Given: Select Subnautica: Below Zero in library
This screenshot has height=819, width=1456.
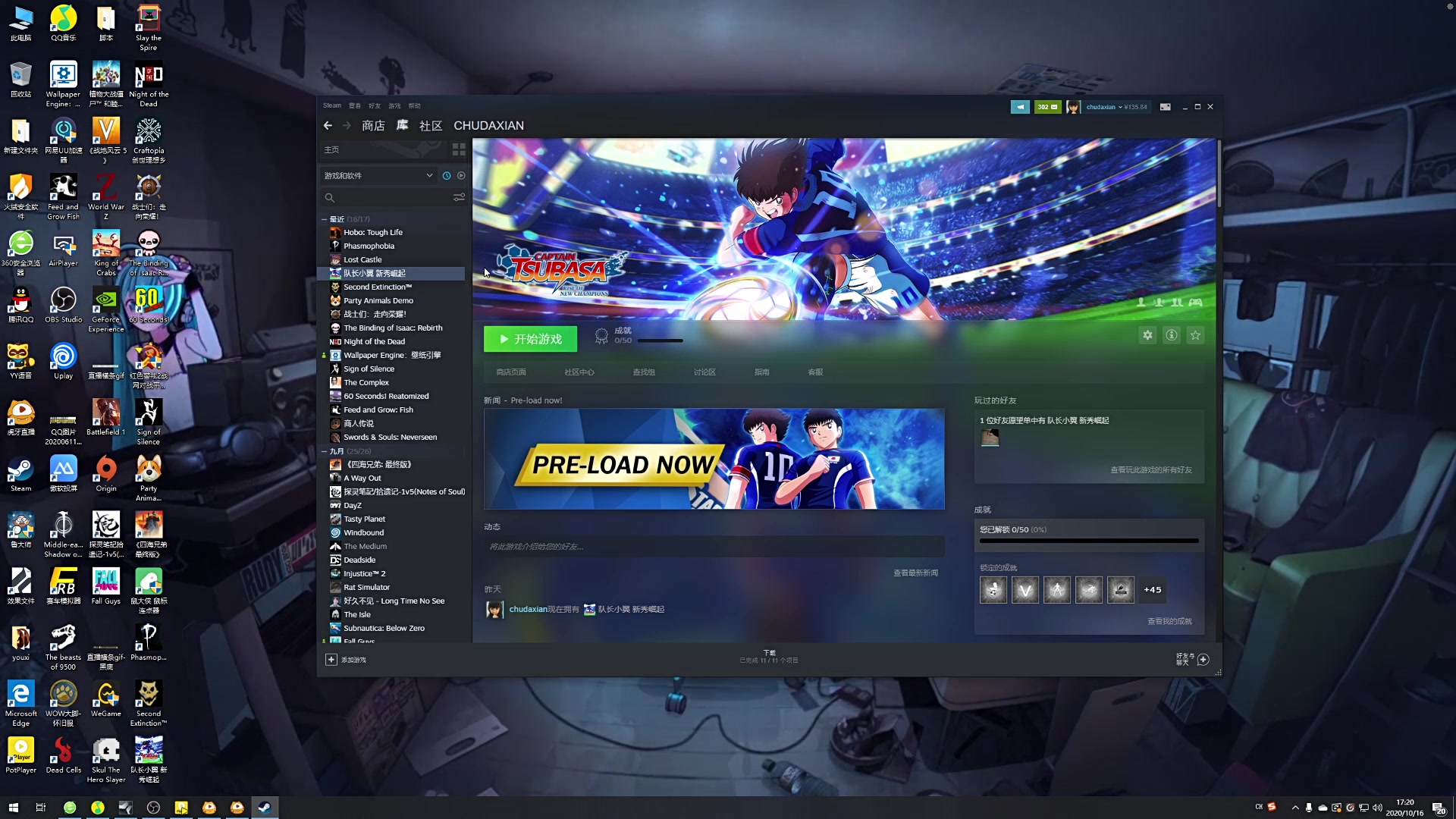Looking at the screenshot, I should click(384, 629).
